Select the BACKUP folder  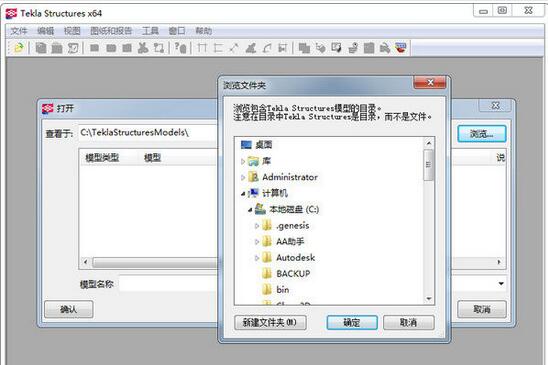(293, 273)
